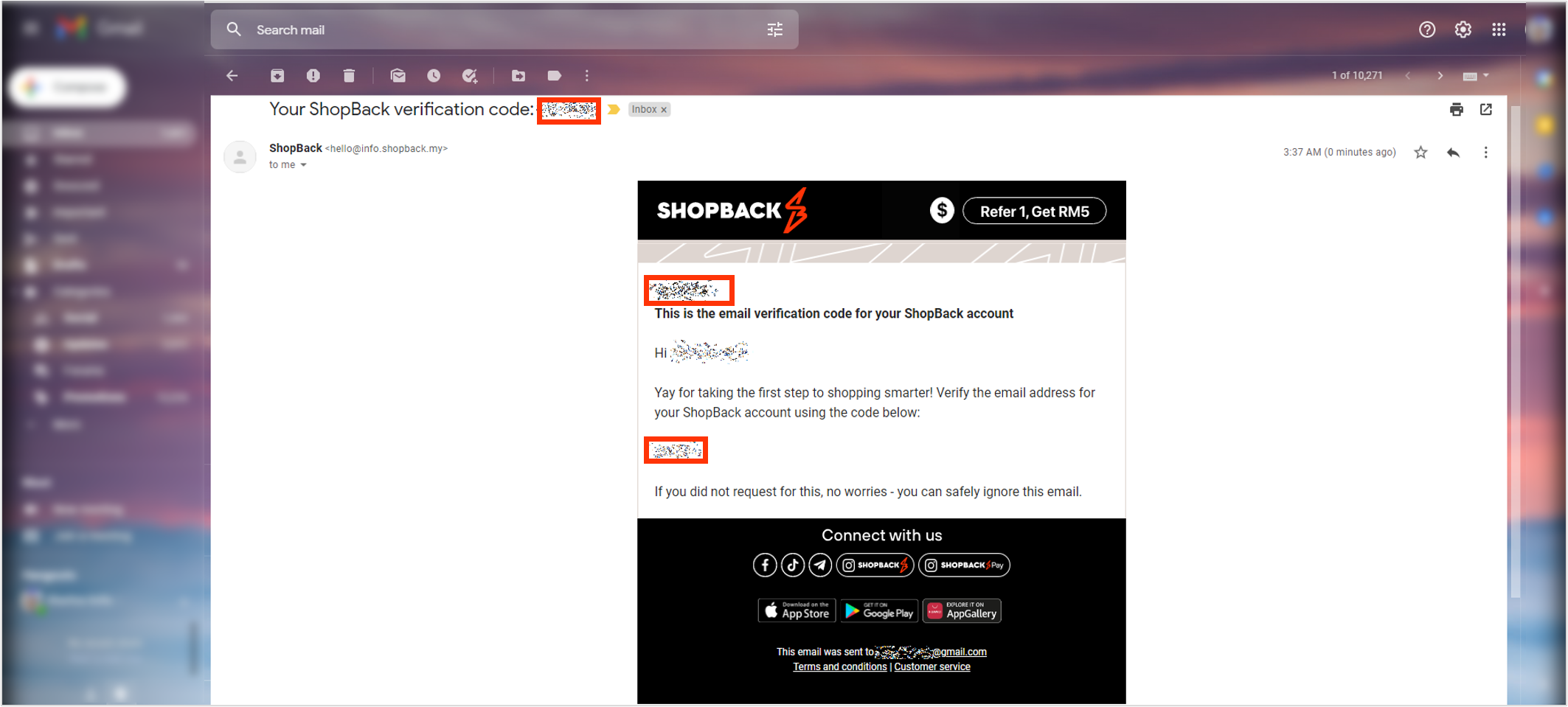Image resolution: width=1568 pixels, height=707 pixels.
Task: Click the Explore it on AppGallery badge
Action: (x=962, y=610)
